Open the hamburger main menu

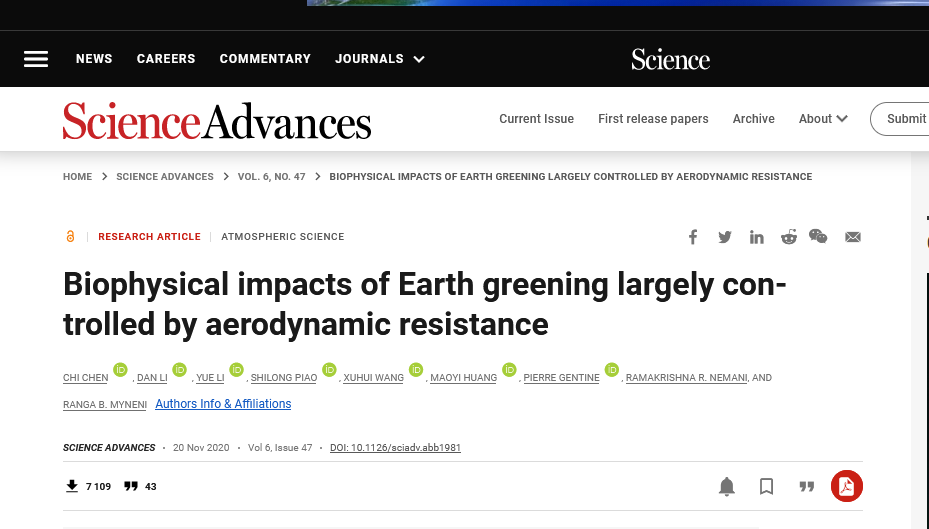(36, 59)
